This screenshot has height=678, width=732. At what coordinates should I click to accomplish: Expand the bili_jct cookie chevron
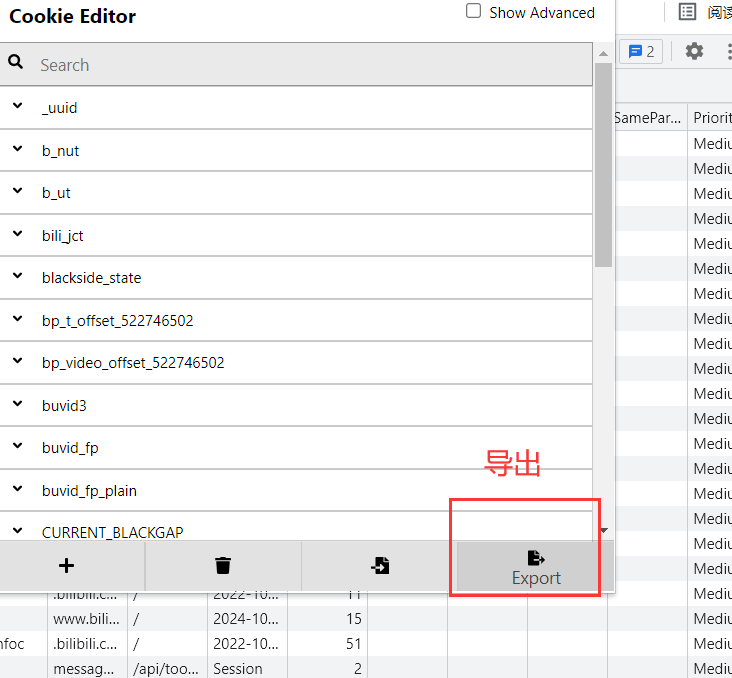[18, 233]
